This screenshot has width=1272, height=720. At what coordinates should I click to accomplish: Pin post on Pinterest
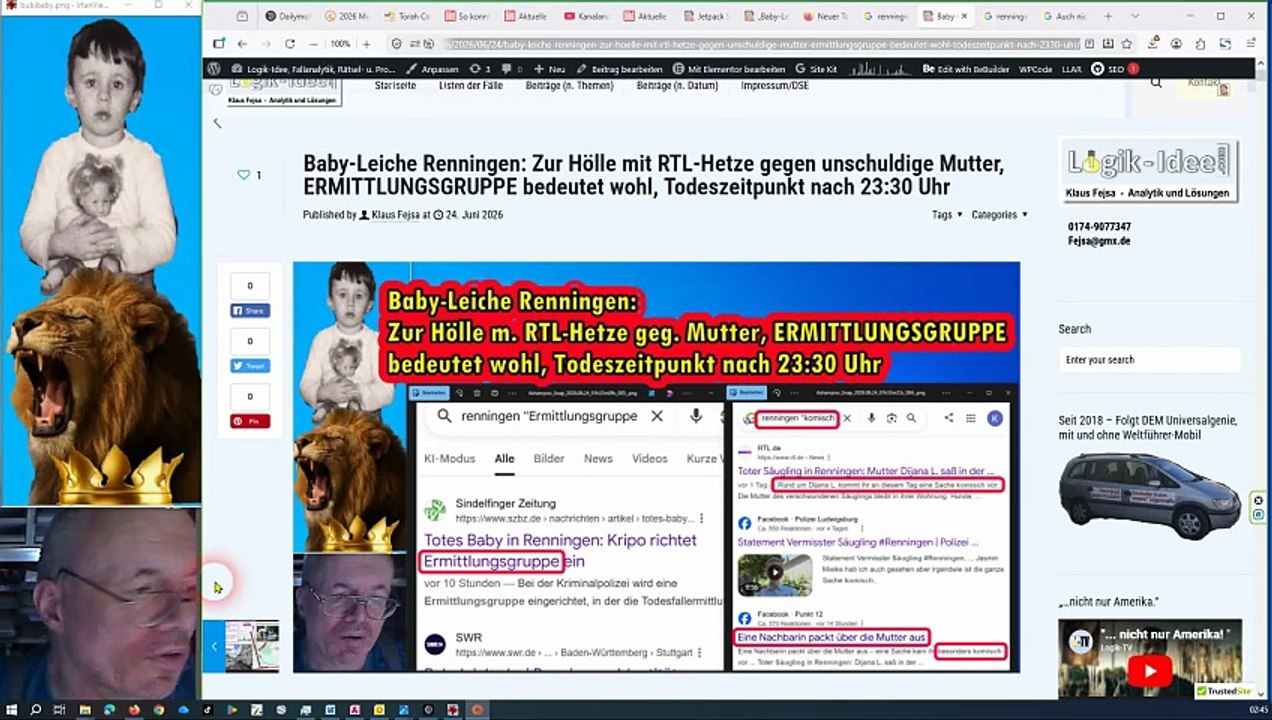coord(250,421)
